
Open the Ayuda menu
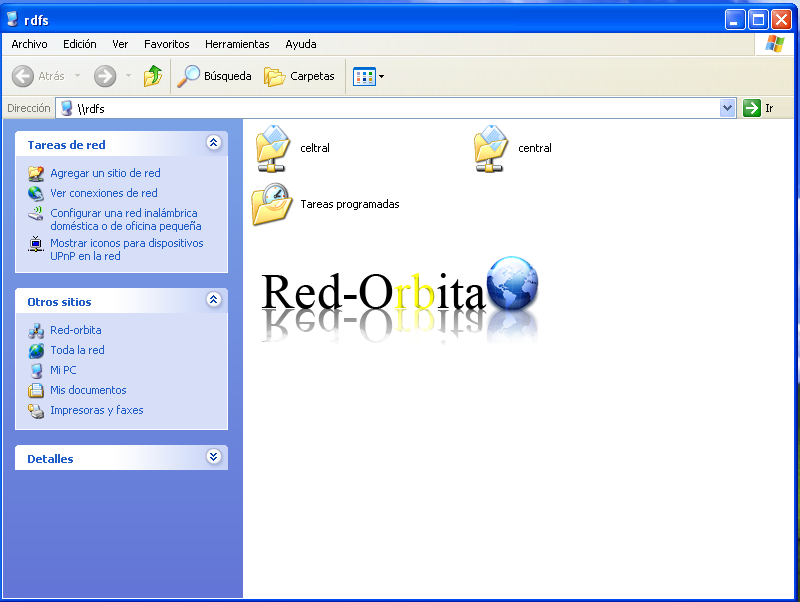tap(301, 44)
